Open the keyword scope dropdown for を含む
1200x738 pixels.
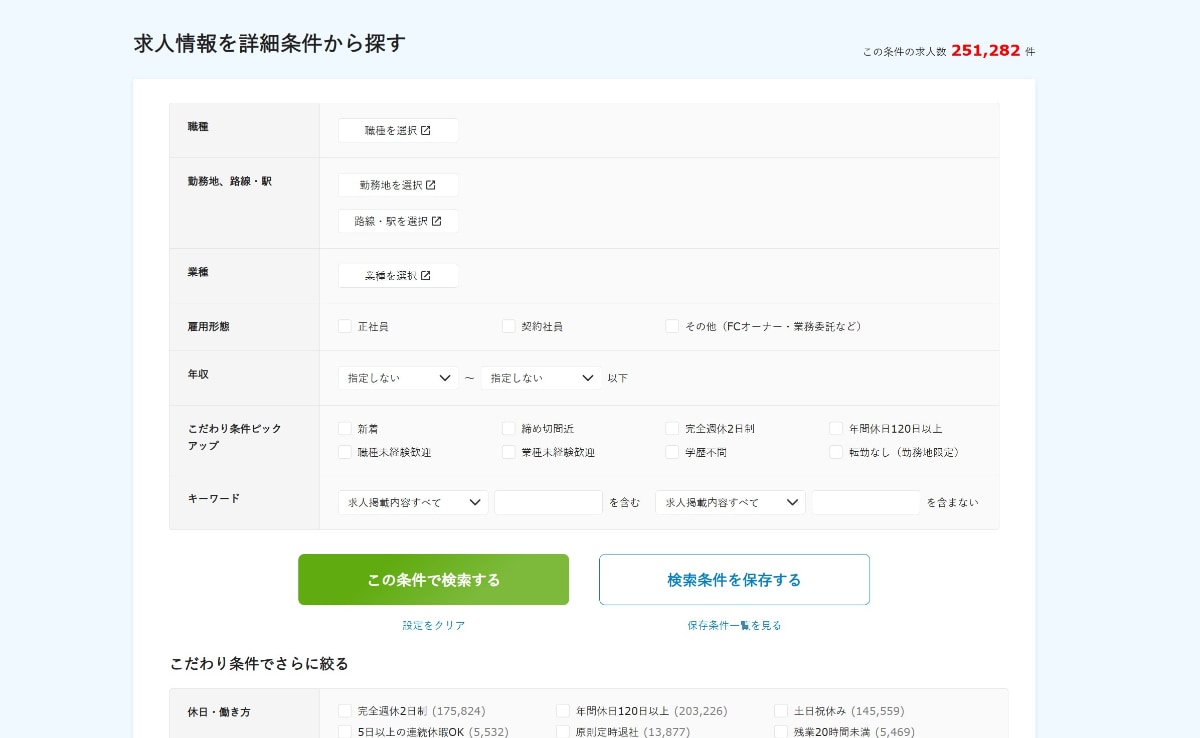(x=413, y=502)
